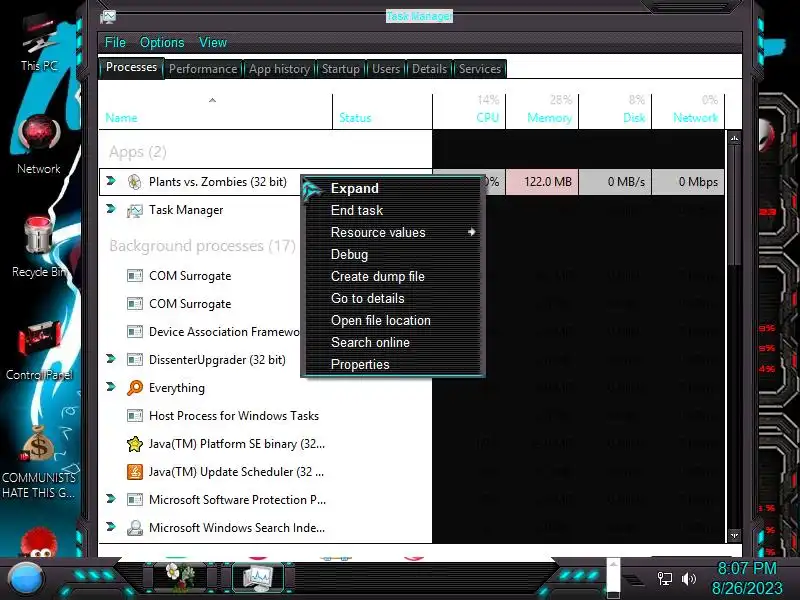This screenshot has width=800, height=600.
Task: Open the volume speaker tray icon
Action: 688,579
